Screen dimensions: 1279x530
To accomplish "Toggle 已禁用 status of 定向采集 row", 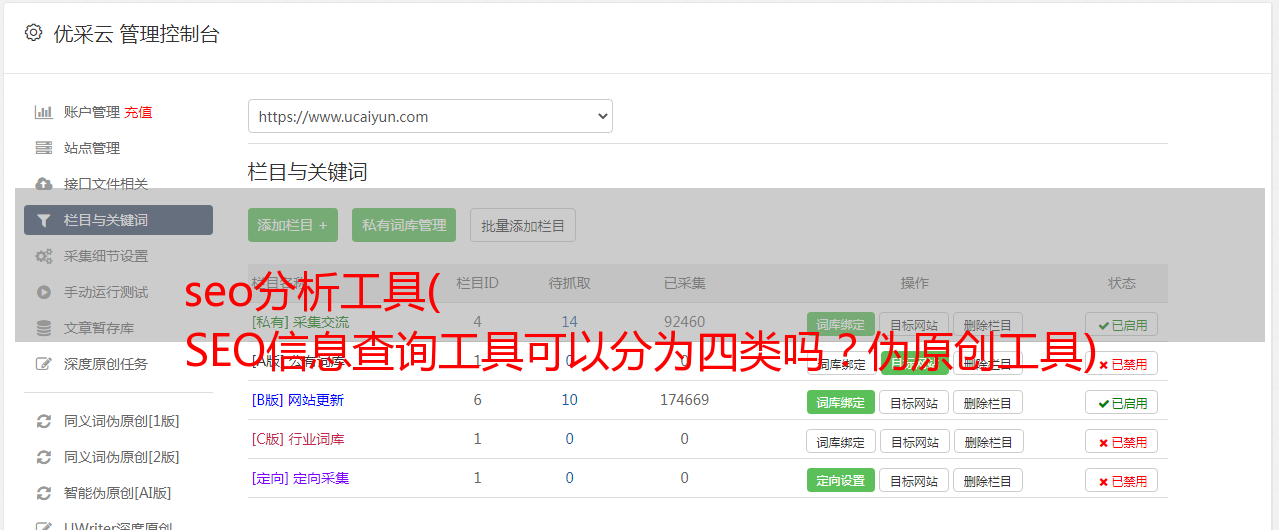I will [1122, 480].
